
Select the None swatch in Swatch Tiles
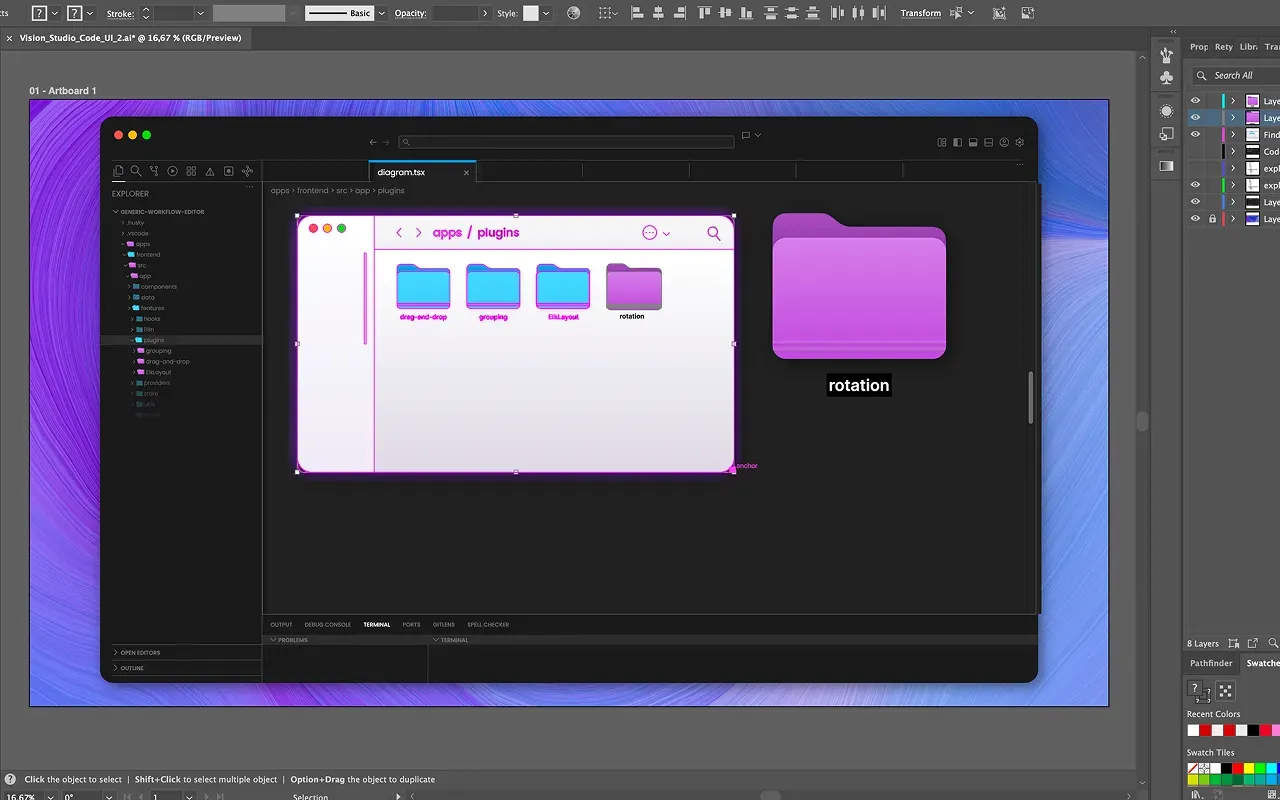click(1193, 769)
